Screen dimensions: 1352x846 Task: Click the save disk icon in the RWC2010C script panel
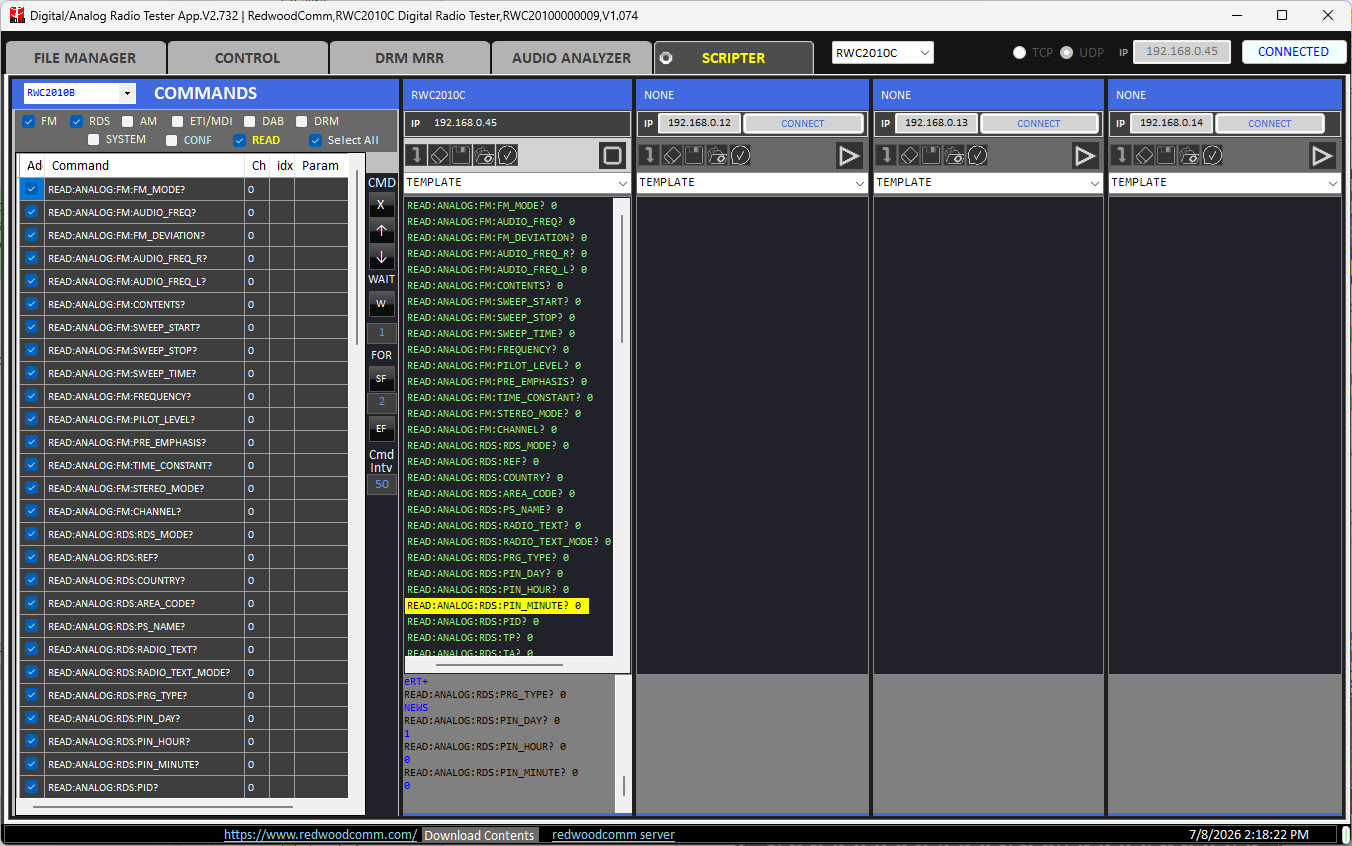click(461, 155)
